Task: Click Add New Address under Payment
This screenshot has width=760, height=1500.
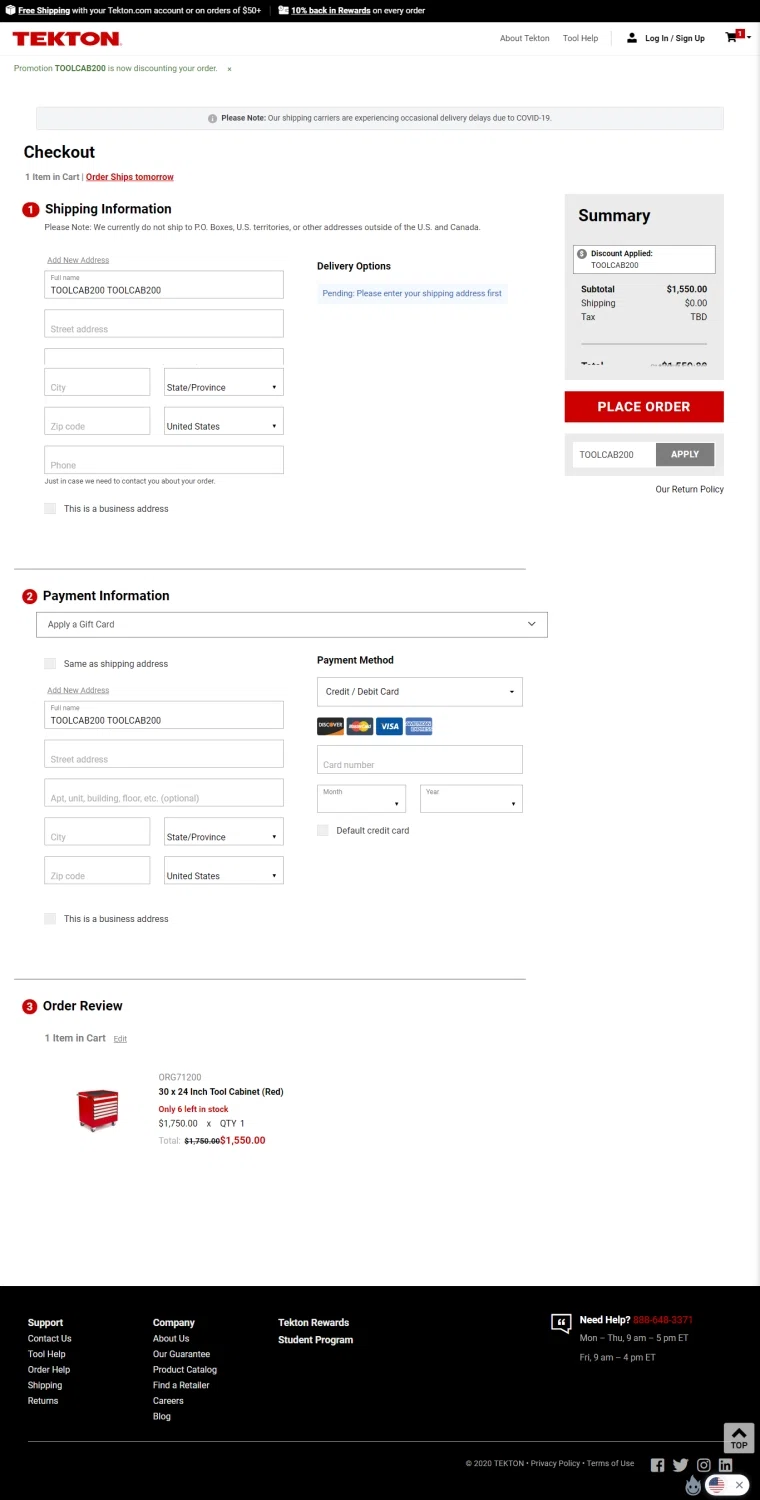Action: click(78, 690)
